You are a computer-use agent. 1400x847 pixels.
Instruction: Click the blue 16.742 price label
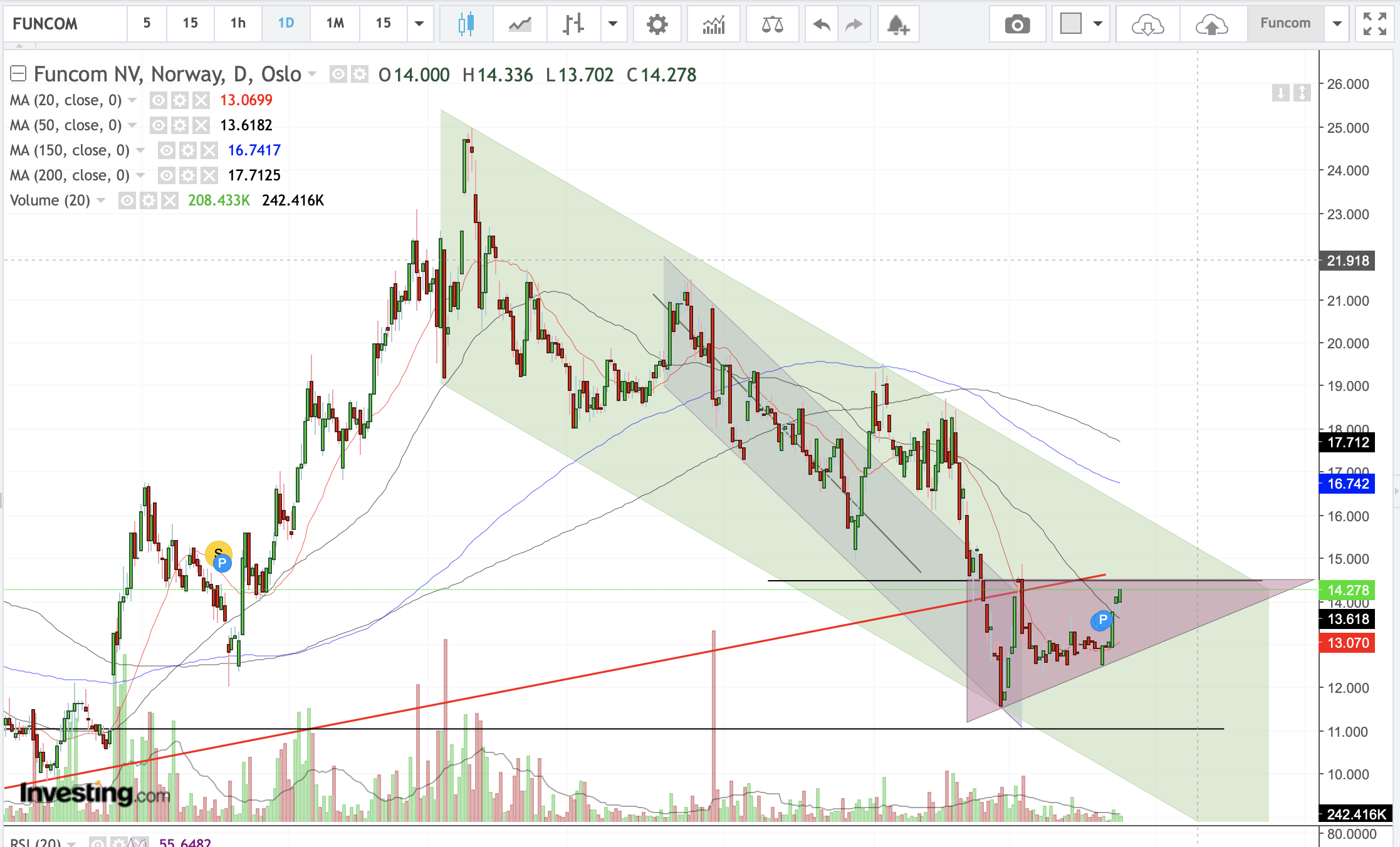coord(1347,484)
